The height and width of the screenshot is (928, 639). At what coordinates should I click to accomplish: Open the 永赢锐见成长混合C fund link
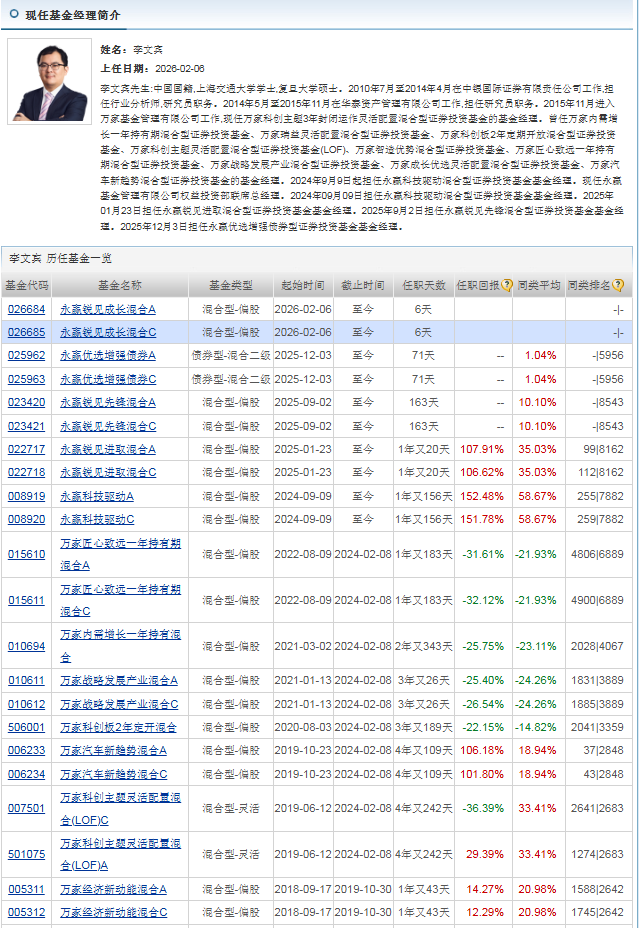[x=108, y=333]
